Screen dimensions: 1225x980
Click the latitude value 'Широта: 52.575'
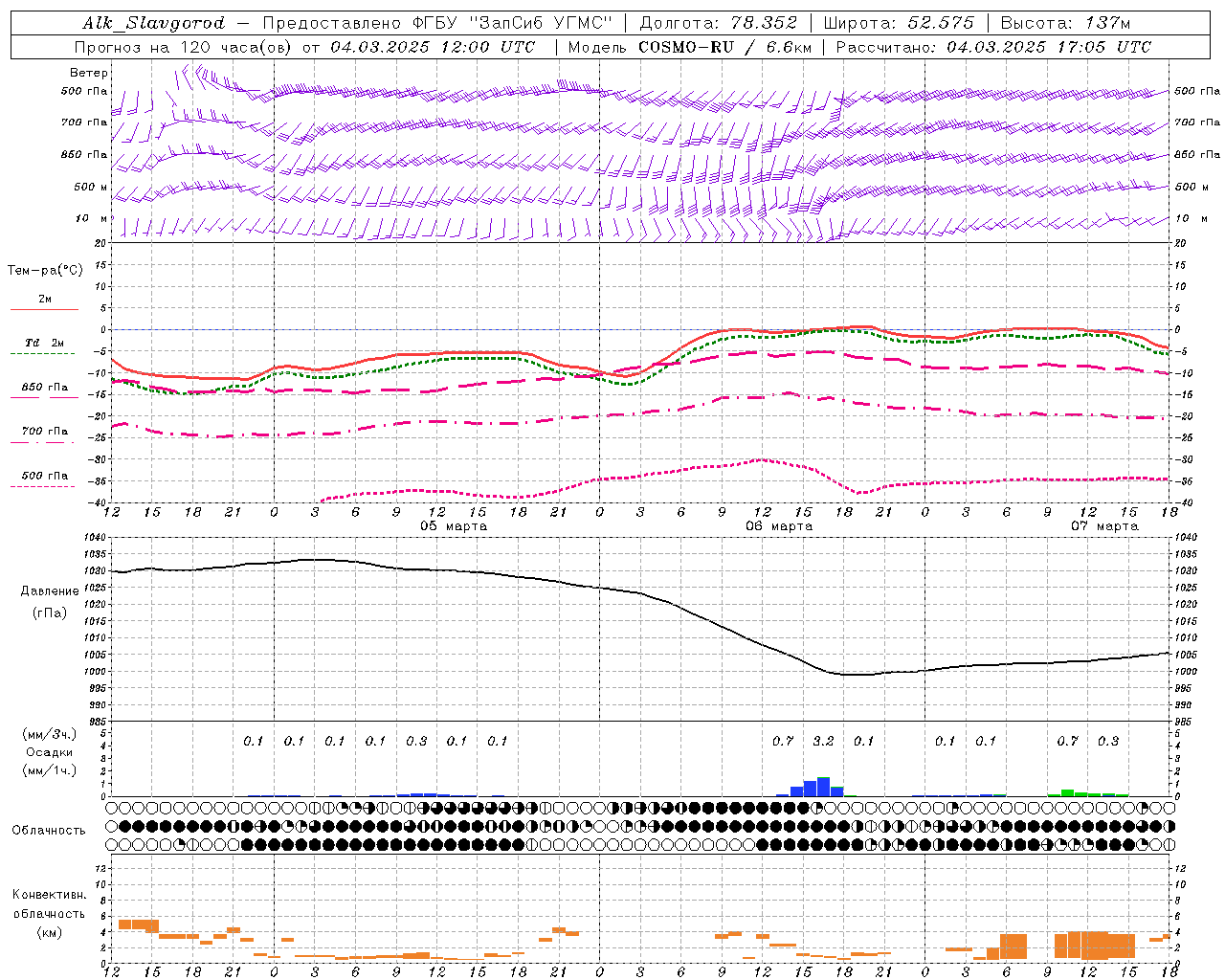pyautogui.click(x=899, y=23)
